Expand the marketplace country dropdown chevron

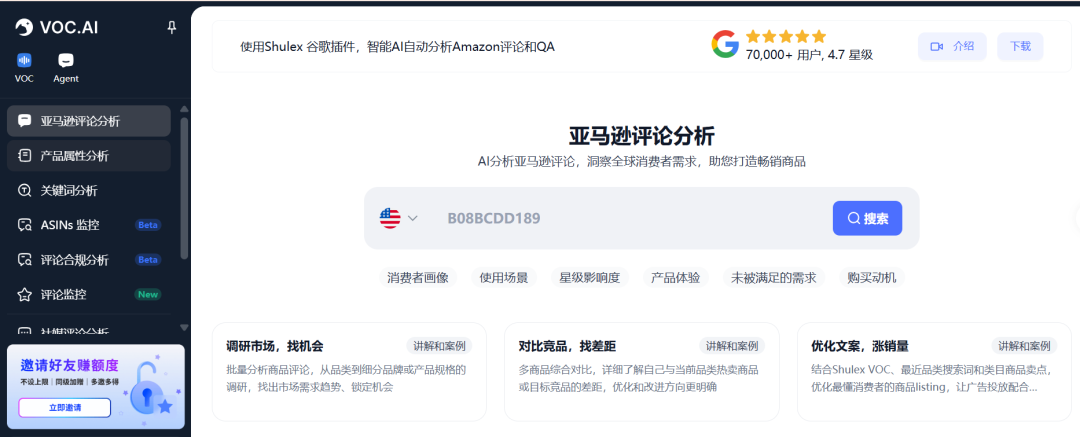(413, 218)
